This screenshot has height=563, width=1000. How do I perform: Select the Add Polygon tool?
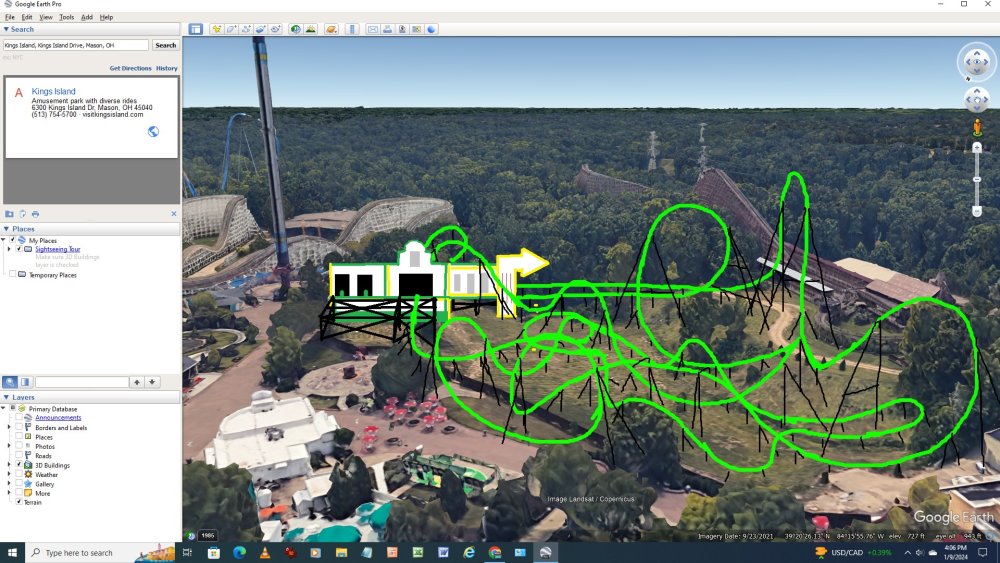[x=231, y=29]
